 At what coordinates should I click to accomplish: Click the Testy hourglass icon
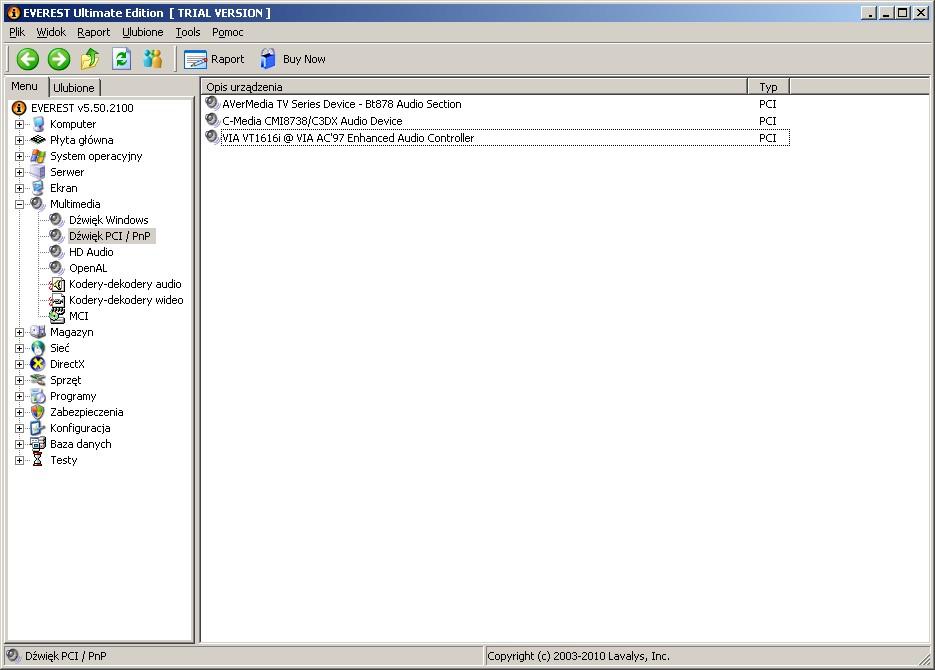click(x=38, y=460)
